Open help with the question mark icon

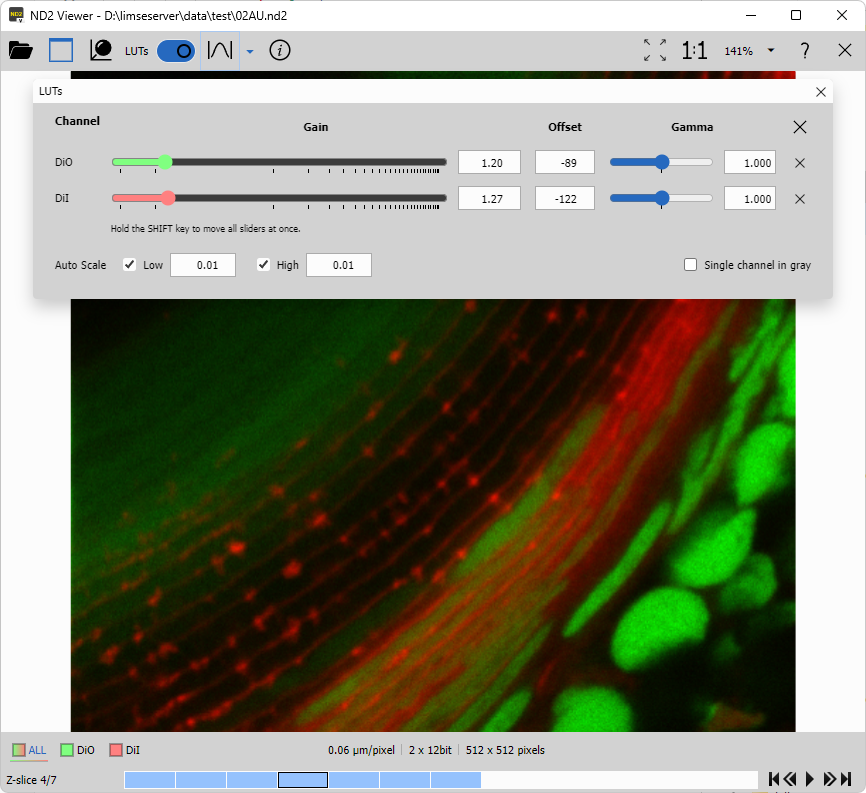coord(805,50)
